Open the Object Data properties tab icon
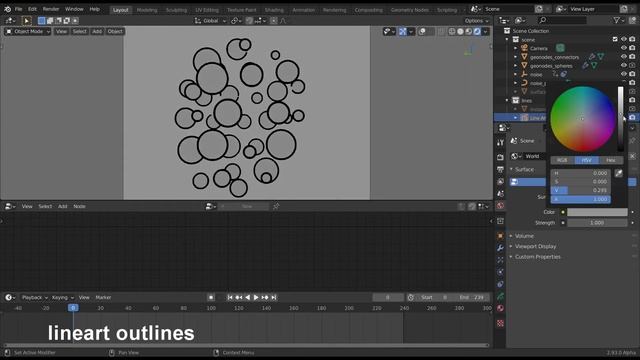This screenshot has width=640, height=360. (500, 296)
